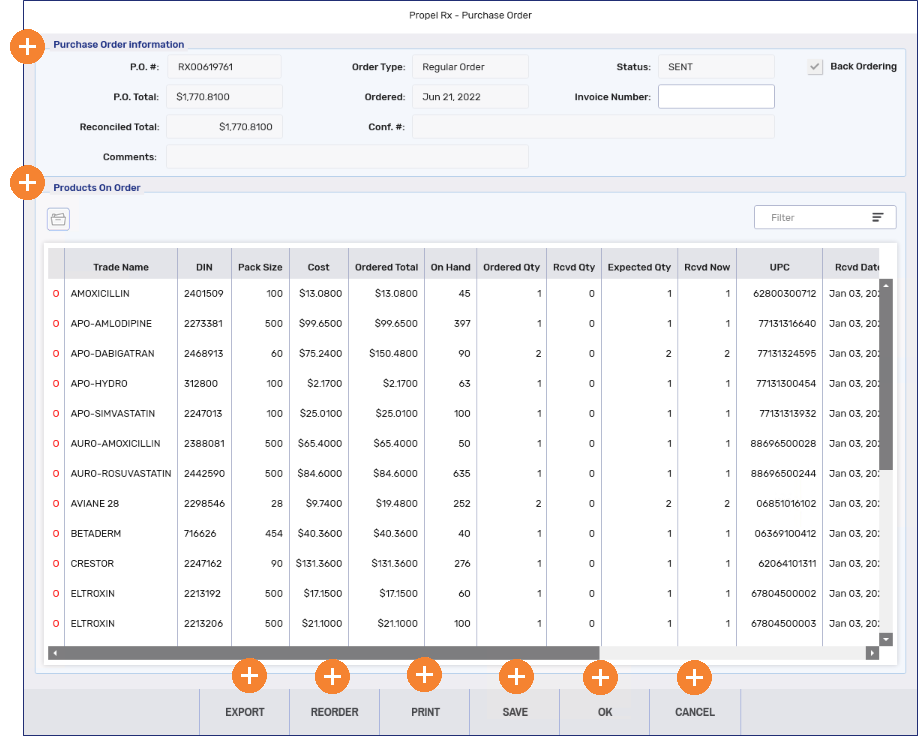Image resolution: width=918 pixels, height=736 pixels.
Task: Click the Ordered Qty column header
Action: (511, 267)
